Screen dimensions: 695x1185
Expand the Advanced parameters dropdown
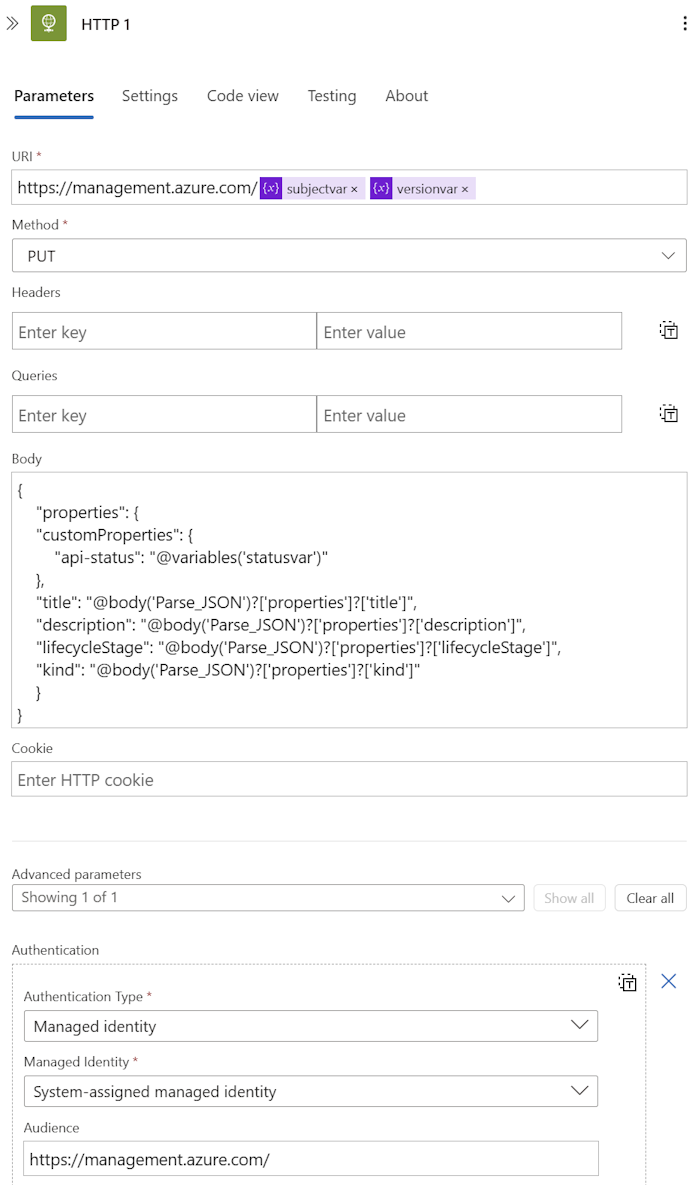[x=268, y=897]
